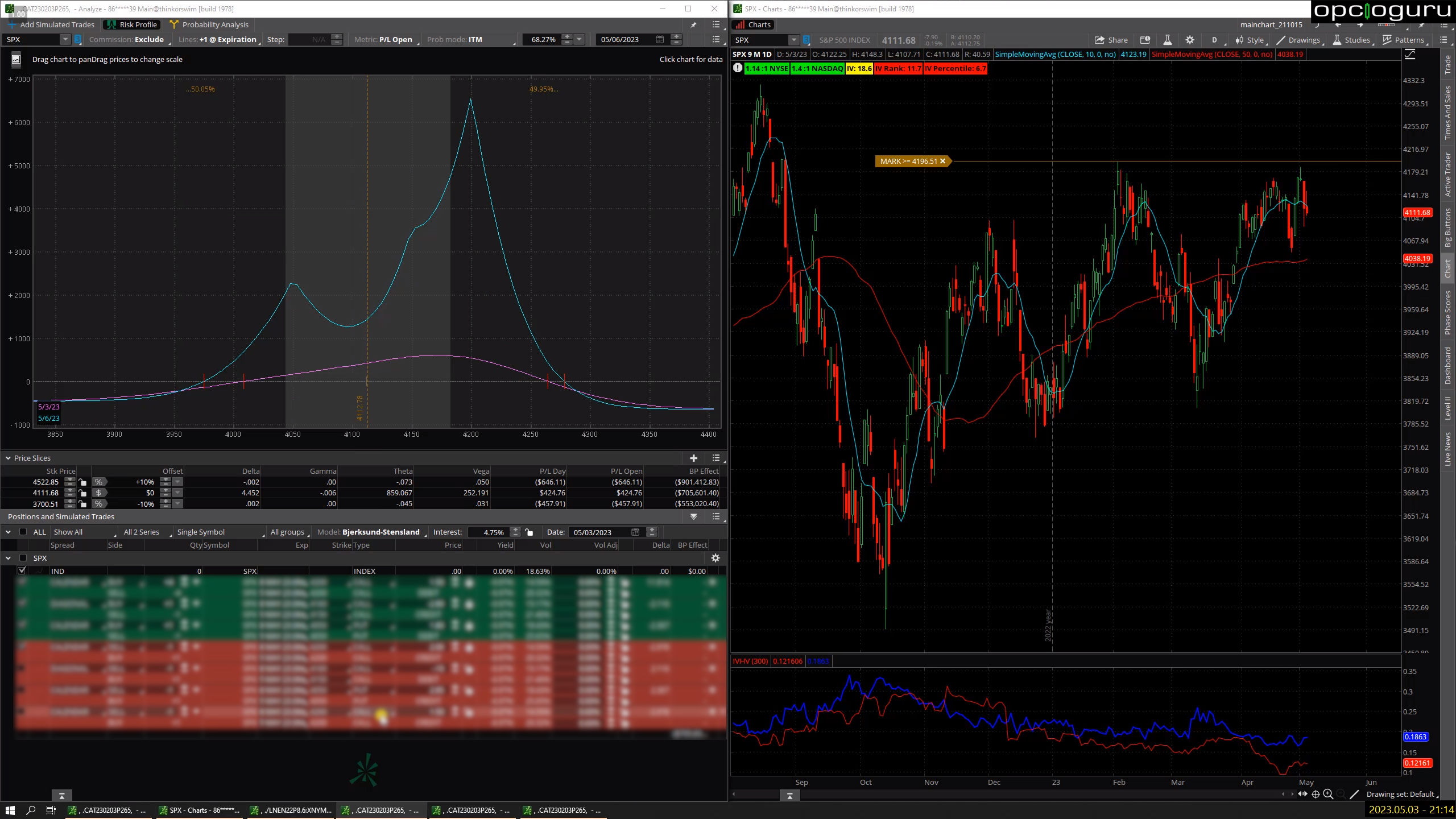Open Windows Start button

[10, 810]
